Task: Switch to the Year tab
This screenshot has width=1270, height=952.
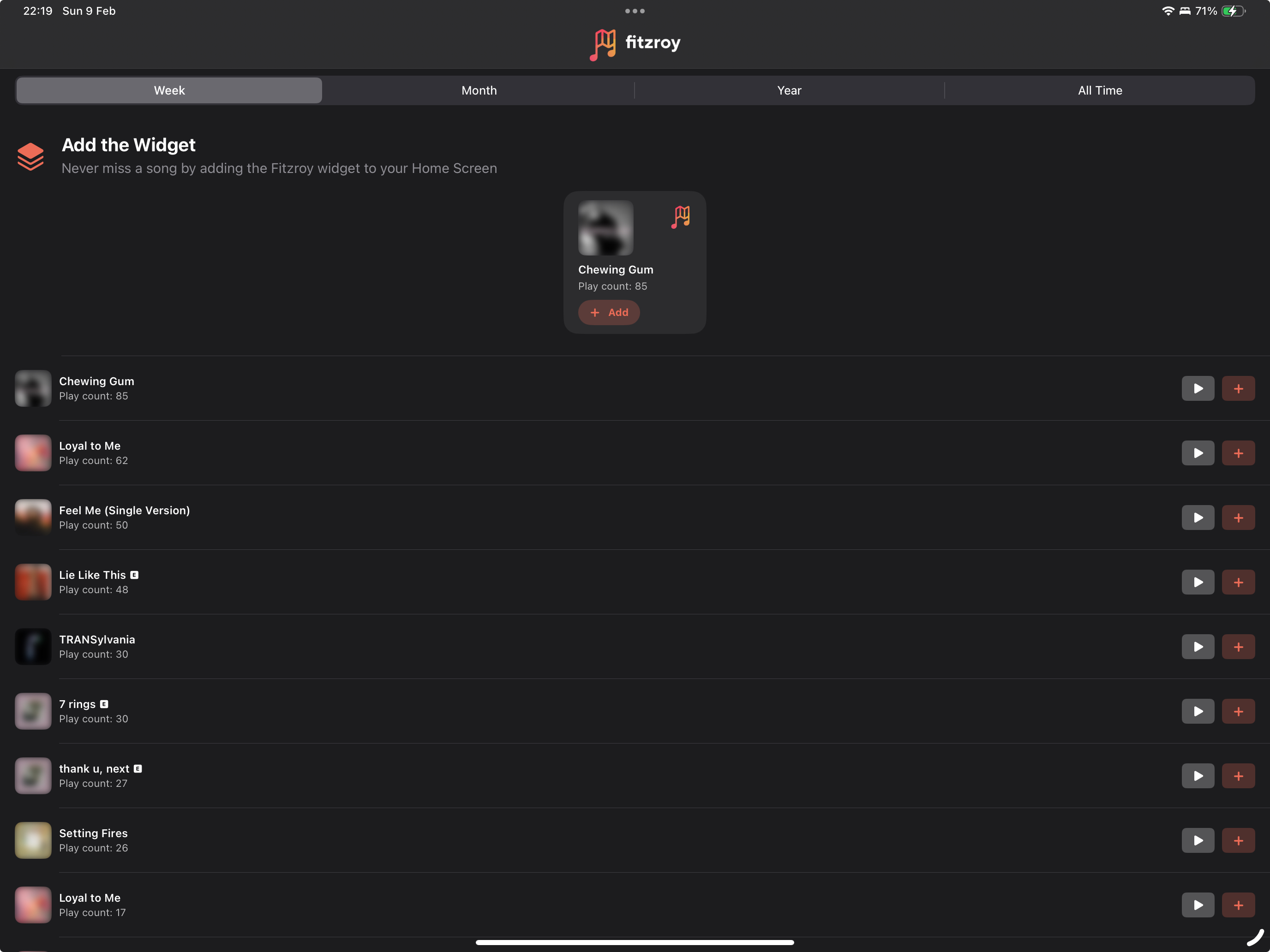Action: tap(789, 90)
